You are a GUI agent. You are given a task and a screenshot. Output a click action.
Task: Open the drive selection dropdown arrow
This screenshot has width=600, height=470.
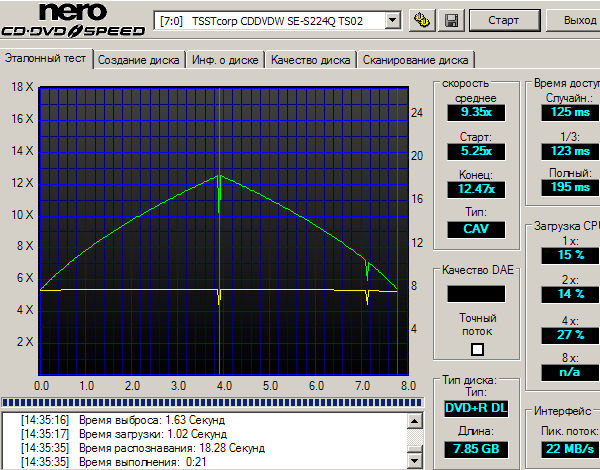coord(392,20)
